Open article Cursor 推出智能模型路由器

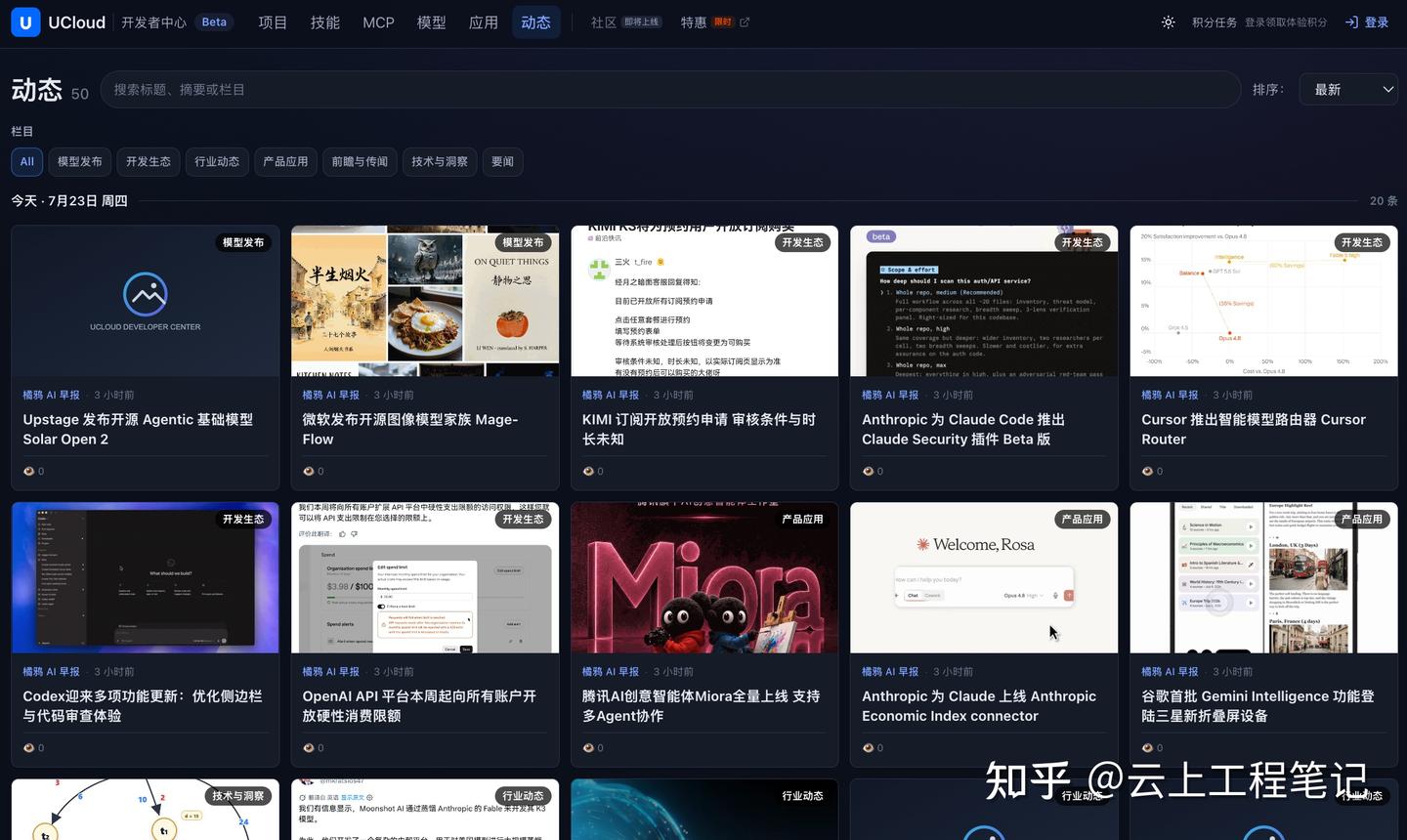click(1254, 430)
